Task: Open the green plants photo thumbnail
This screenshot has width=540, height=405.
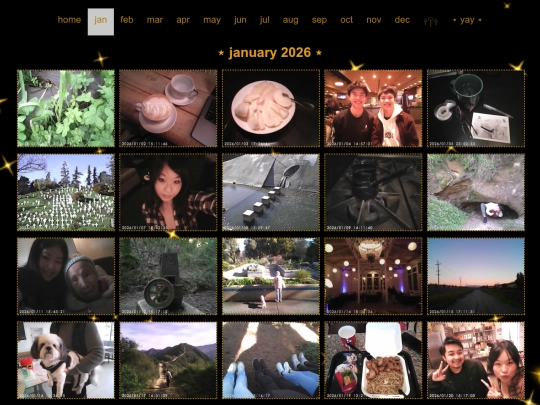Action: pyautogui.click(x=66, y=108)
